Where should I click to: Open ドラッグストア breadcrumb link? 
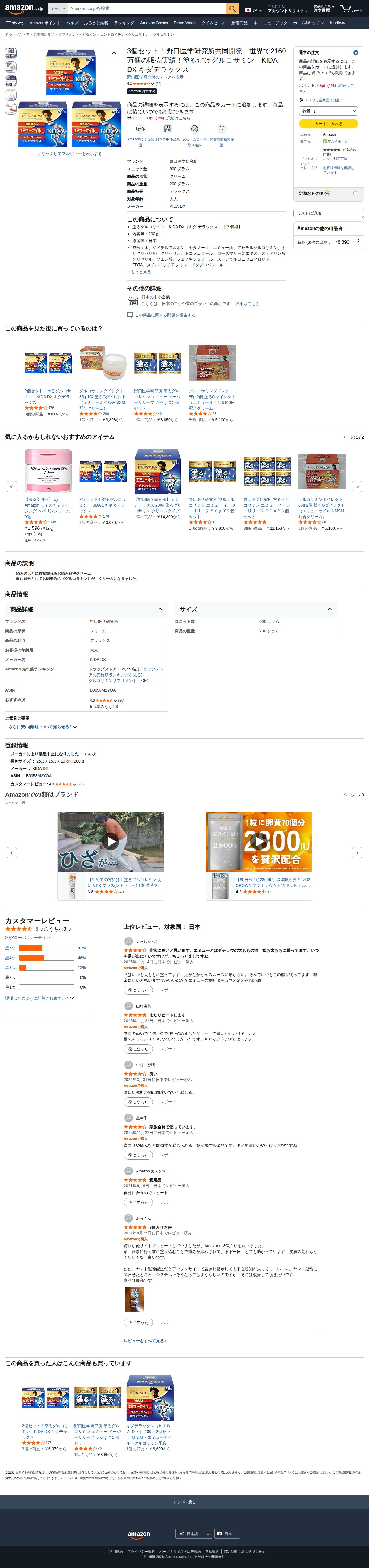(17, 35)
